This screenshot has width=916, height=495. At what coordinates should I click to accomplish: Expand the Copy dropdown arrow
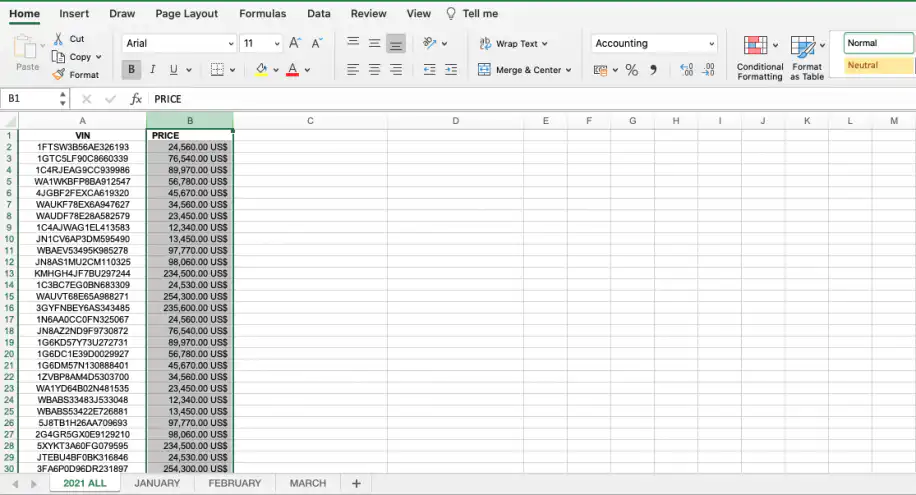tap(98, 57)
